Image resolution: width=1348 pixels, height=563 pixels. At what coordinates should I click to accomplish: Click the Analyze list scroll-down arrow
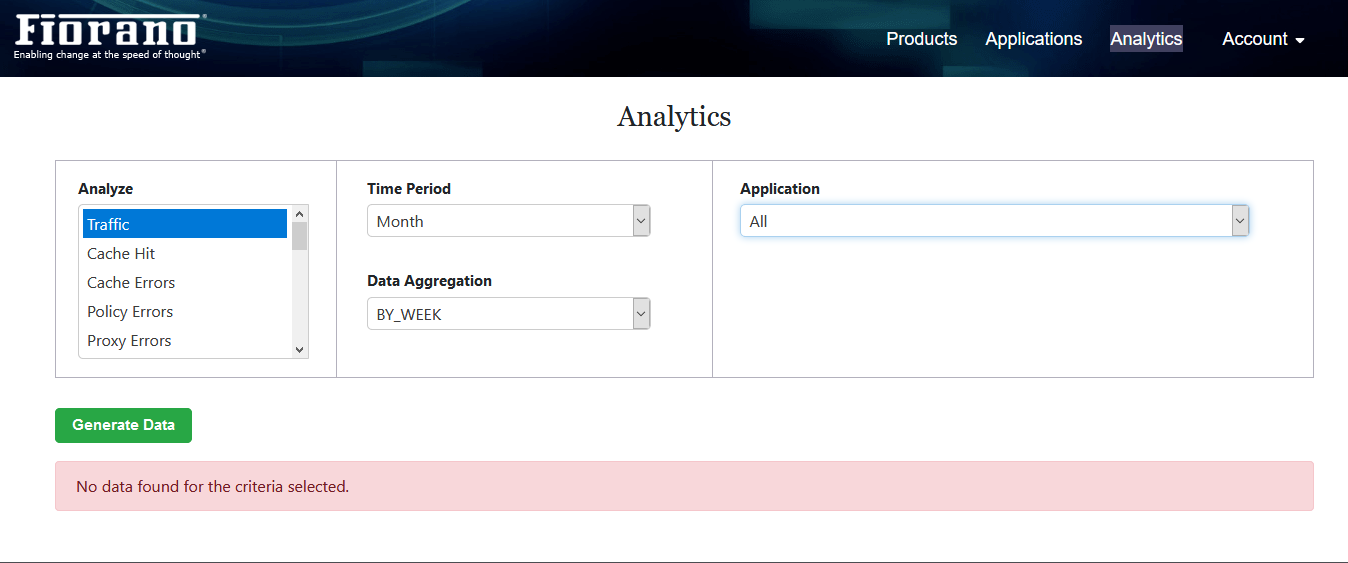pos(299,349)
